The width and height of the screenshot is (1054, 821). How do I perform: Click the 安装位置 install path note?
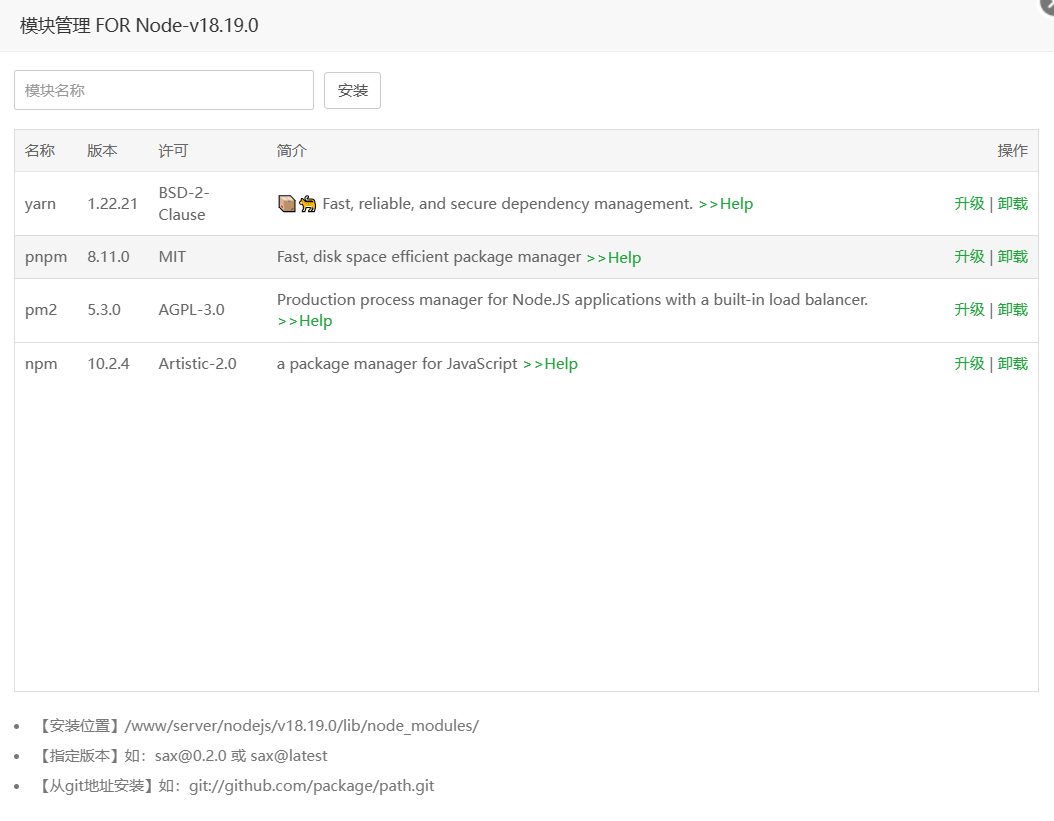click(257, 726)
